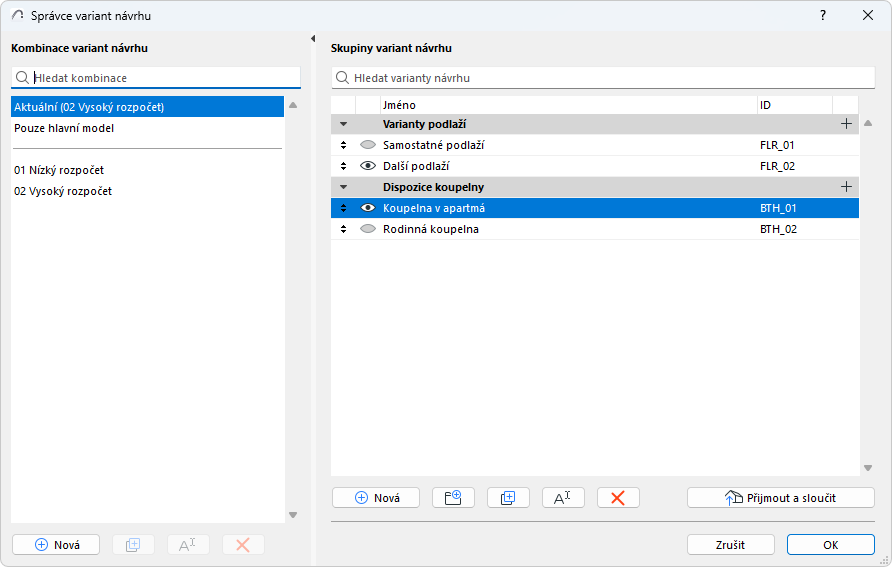The image size is (892, 567).
Task: Select Pouze hlavní model combination
Action: tap(147, 128)
